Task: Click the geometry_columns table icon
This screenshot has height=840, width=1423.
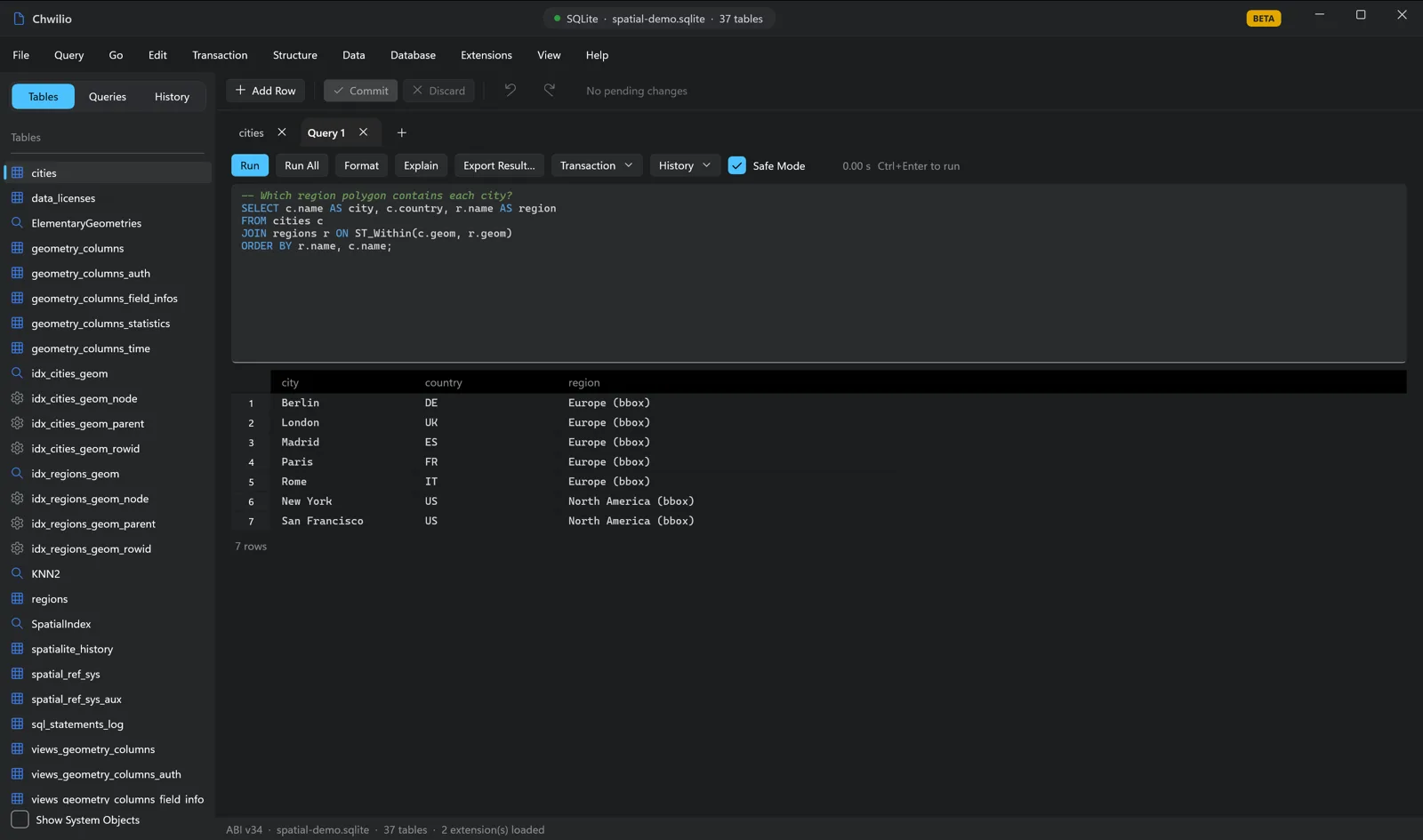Action: coord(17,247)
